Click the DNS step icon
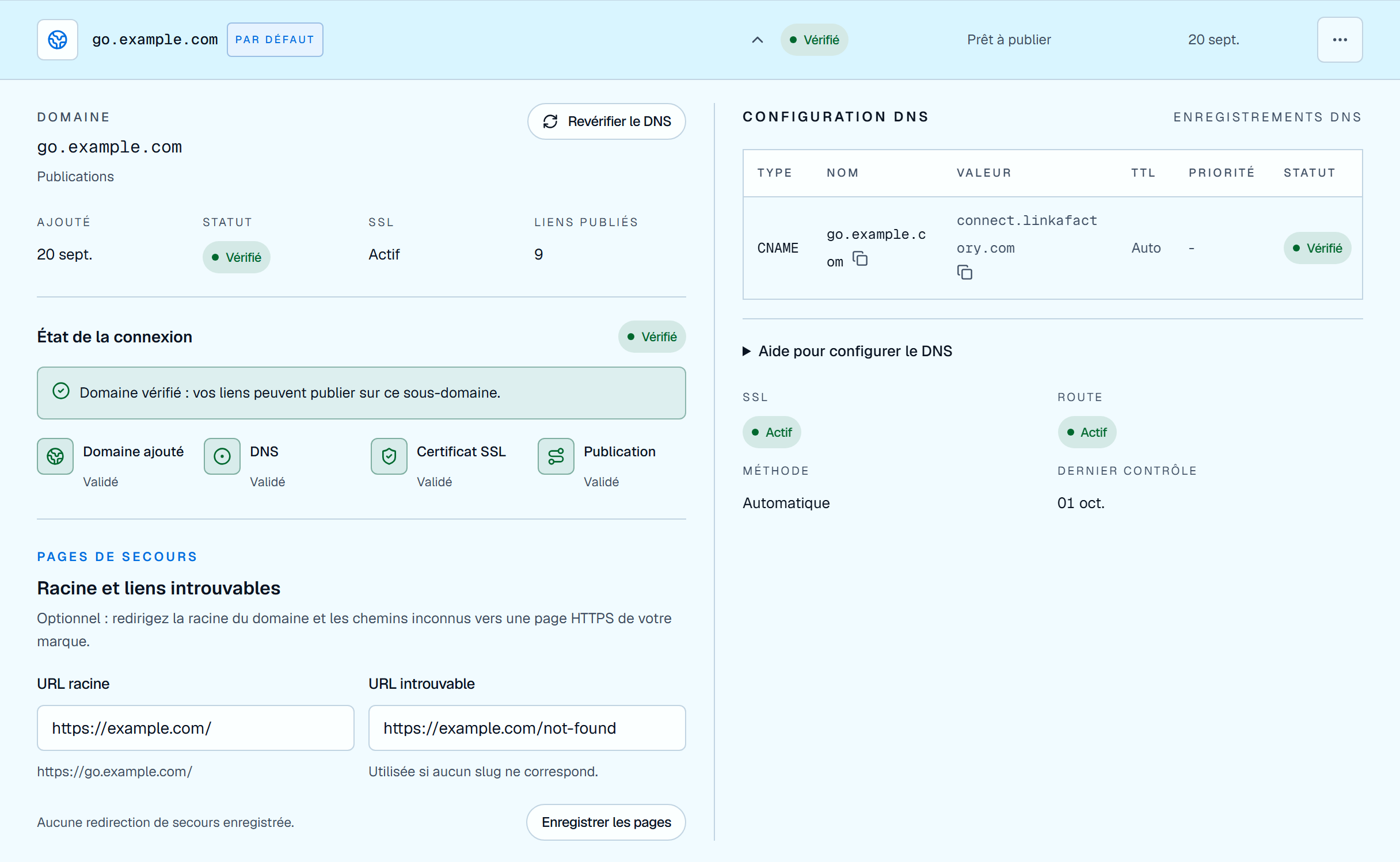The height and width of the screenshot is (862, 1400). (222, 456)
